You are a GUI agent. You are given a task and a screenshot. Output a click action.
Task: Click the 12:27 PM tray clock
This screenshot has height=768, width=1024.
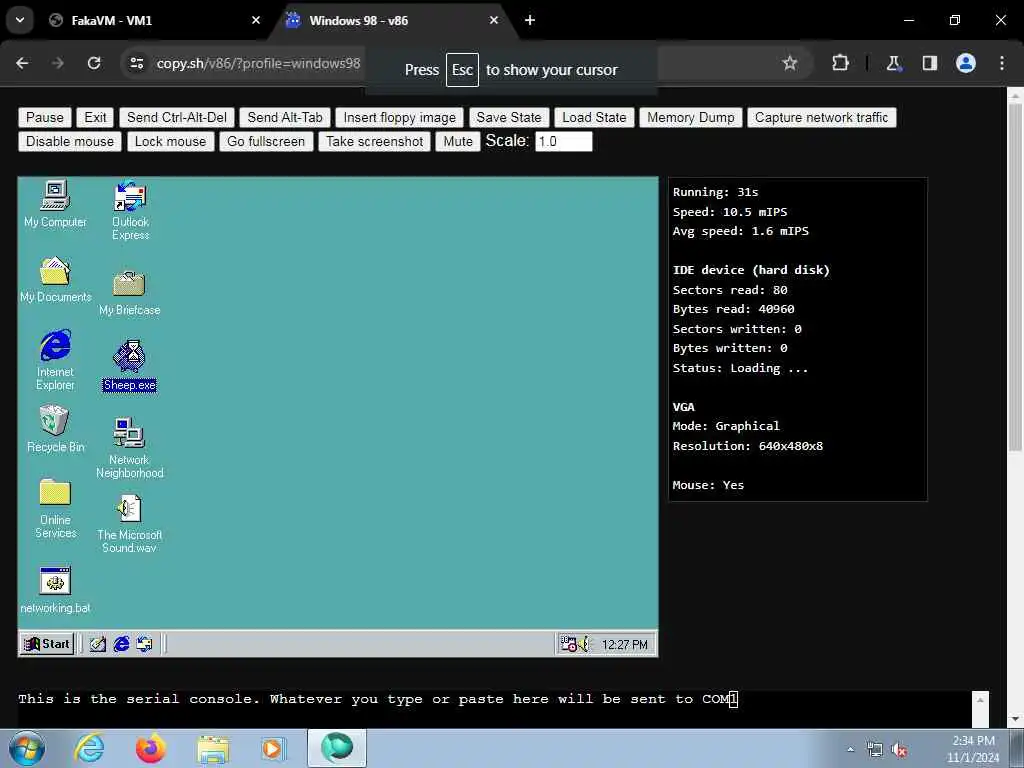click(x=624, y=645)
